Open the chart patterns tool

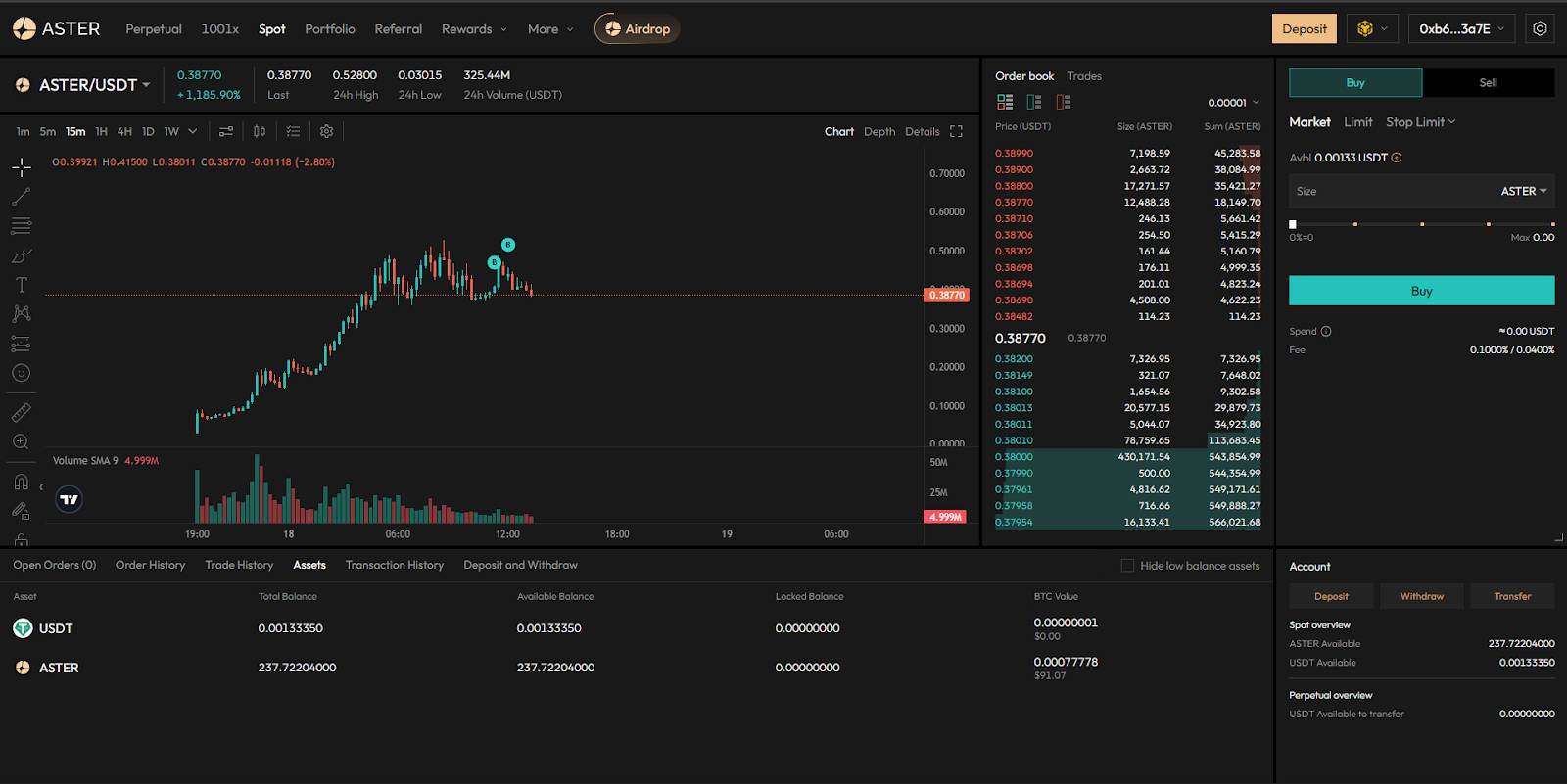tap(22, 314)
